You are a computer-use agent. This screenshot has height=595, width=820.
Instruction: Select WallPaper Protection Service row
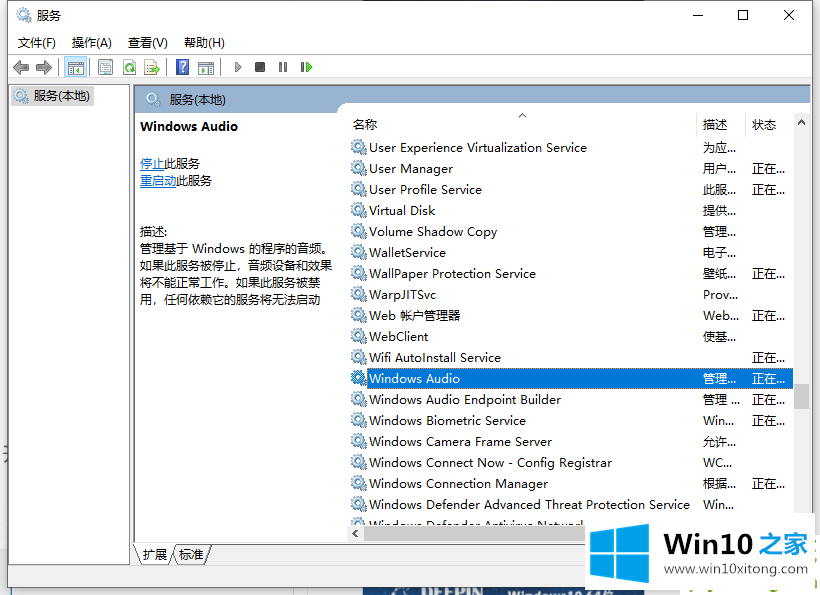coord(572,273)
